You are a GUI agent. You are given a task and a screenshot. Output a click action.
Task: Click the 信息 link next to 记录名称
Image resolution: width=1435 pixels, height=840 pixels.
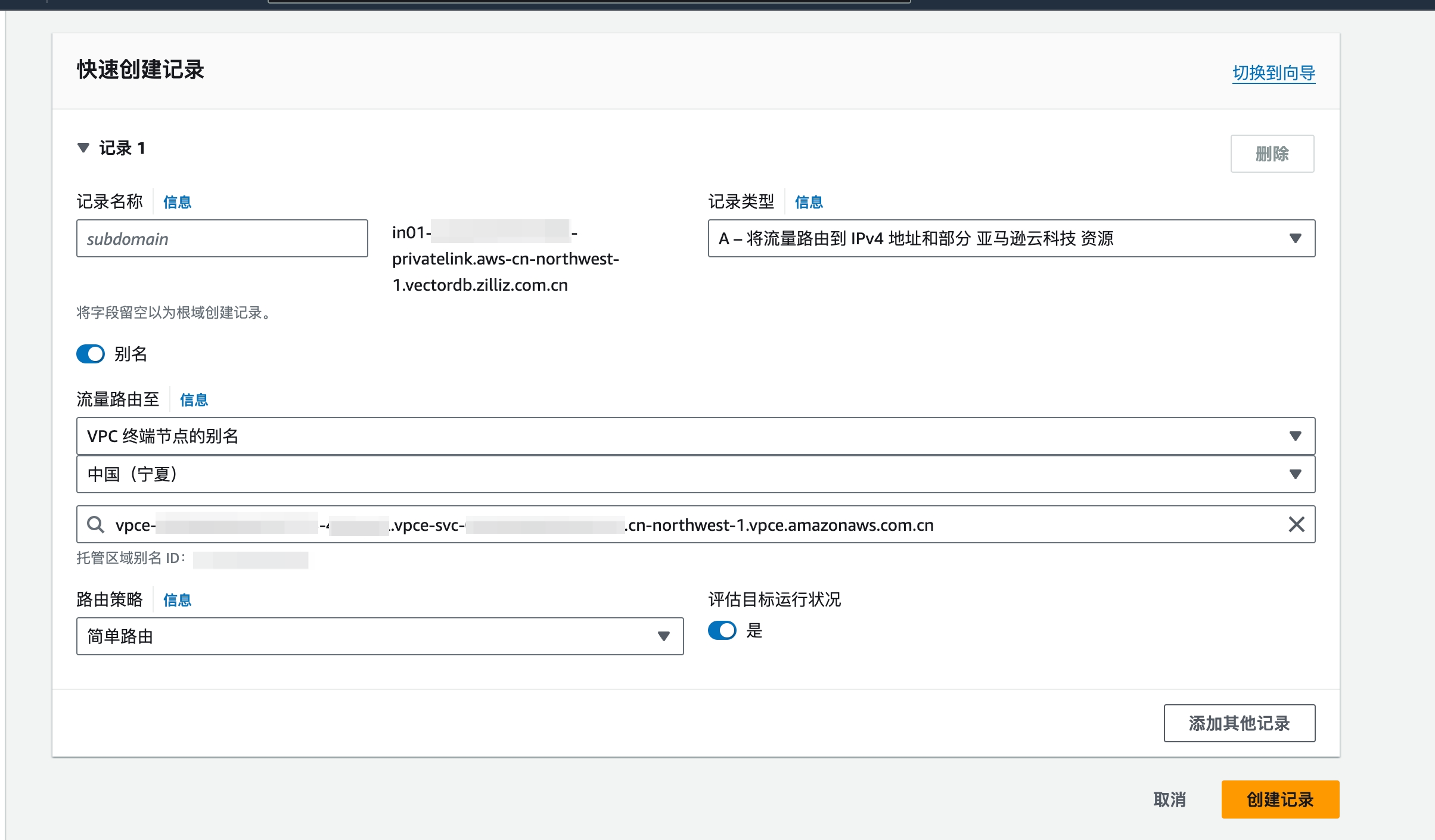point(177,203)
